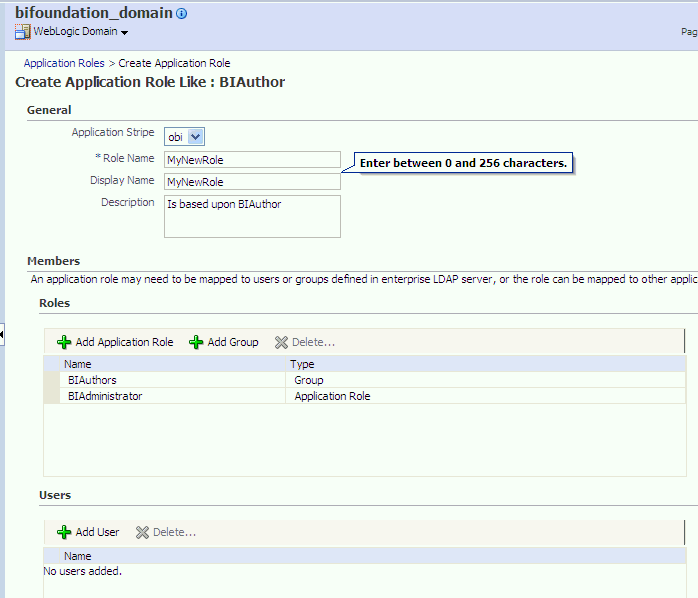Viewport: 698px width, 598px height.
Task: Click the 'Enter between 0 and 256 characters.' tooltip
Action: click(463, 163)
